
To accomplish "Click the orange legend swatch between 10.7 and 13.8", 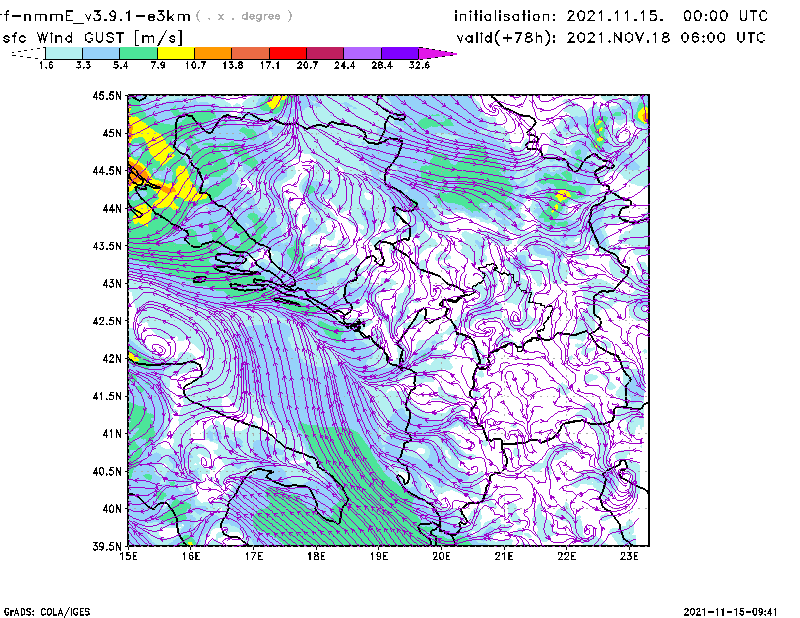I will click(213, 53).
